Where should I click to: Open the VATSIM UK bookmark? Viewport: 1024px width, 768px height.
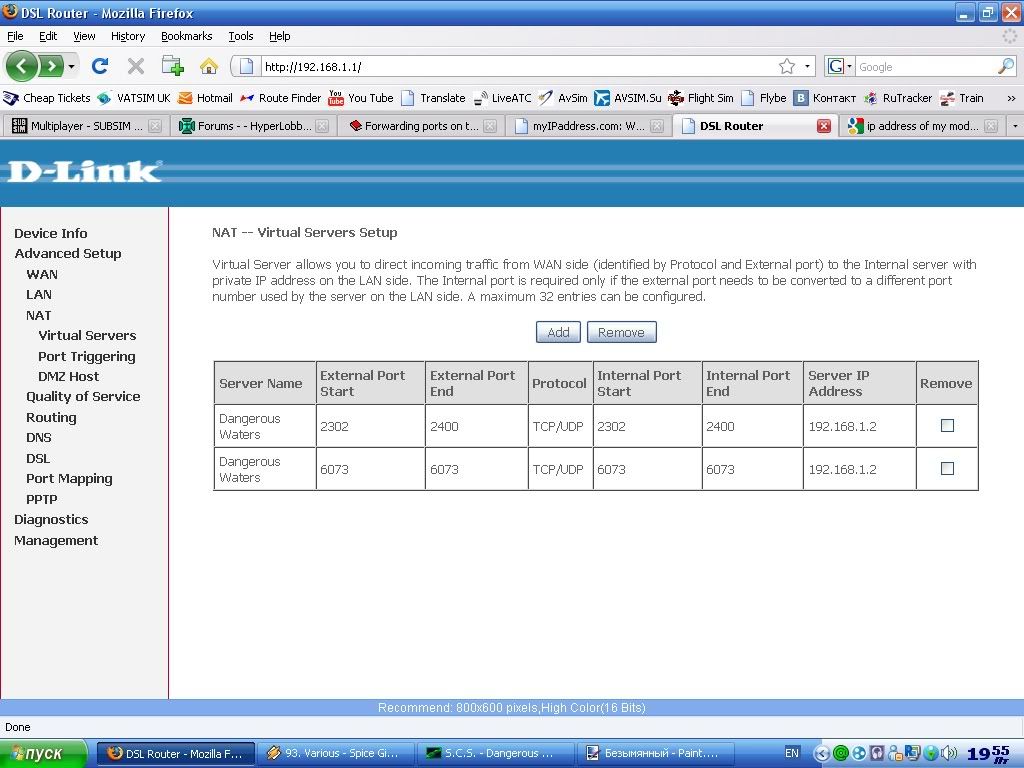(x=134, y=98)
